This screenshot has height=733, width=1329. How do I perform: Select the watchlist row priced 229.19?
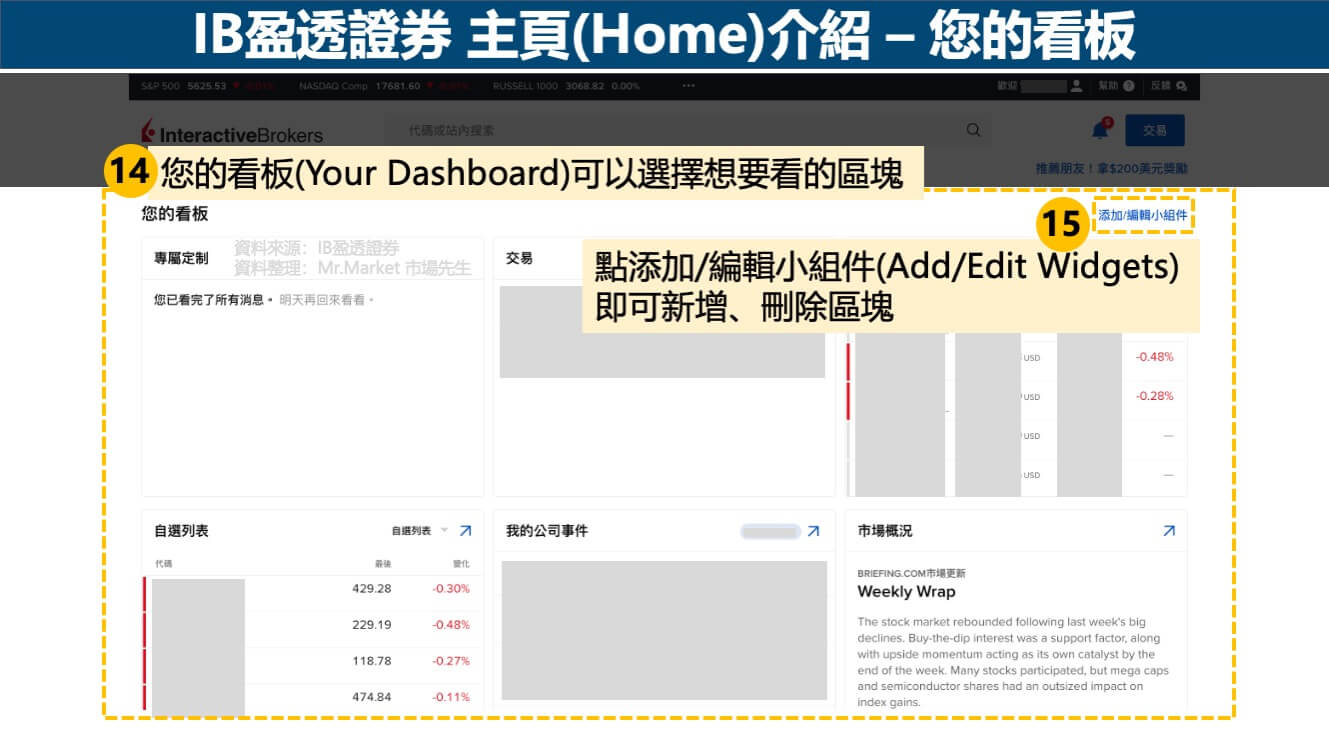312,625
